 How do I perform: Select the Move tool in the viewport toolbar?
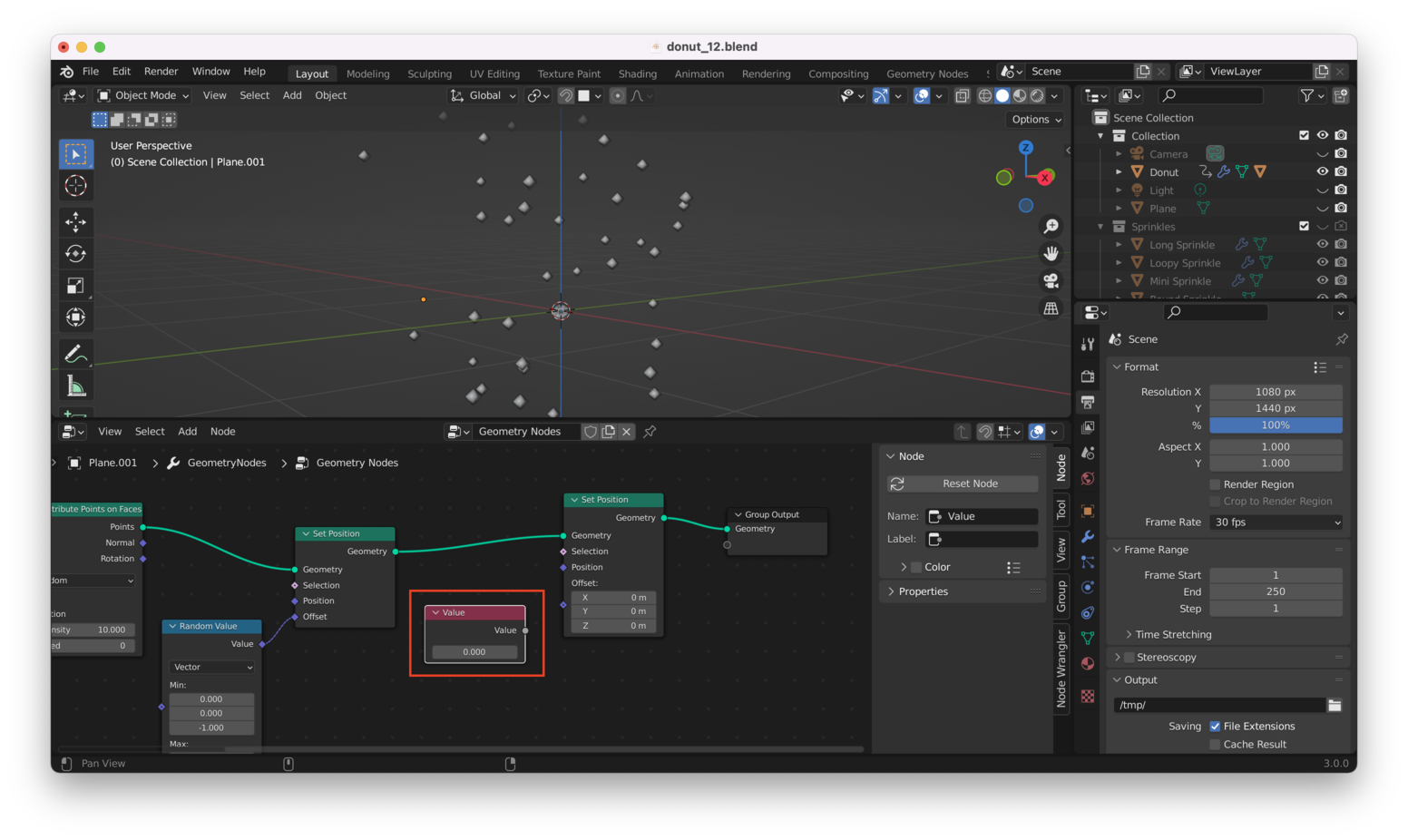click(x=76, y=221)
